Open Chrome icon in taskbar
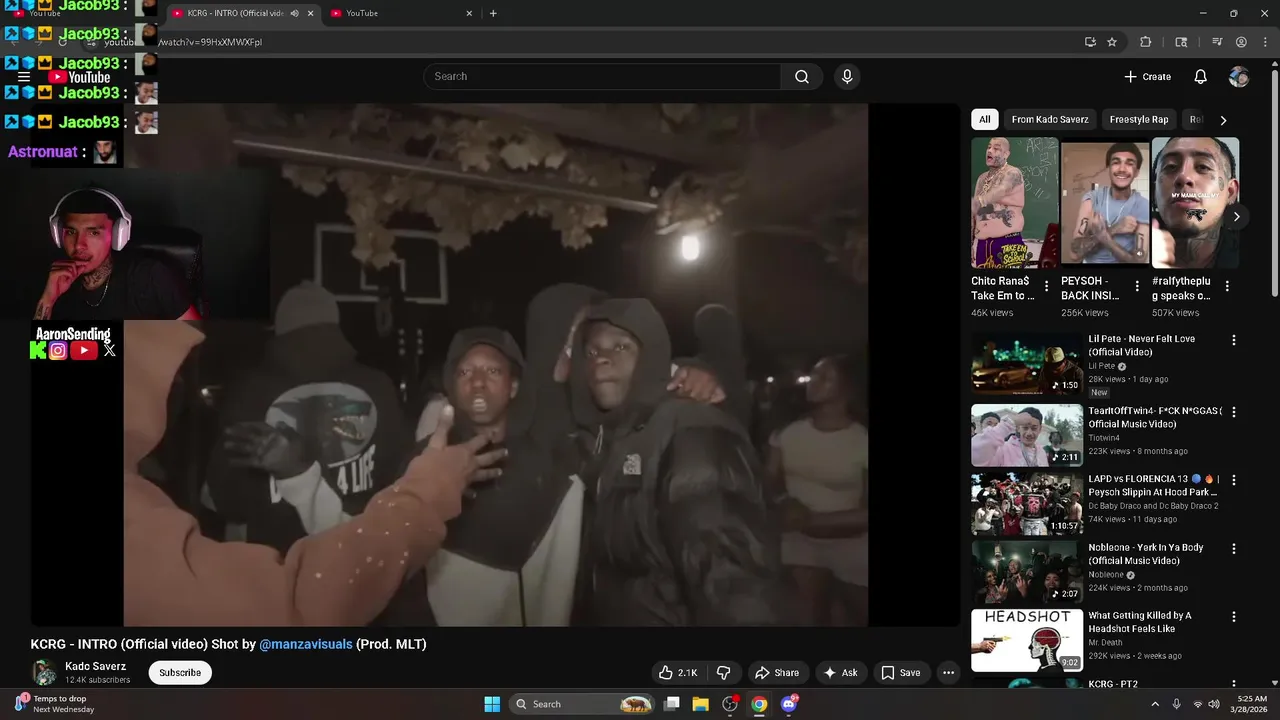 click(759, 704)
